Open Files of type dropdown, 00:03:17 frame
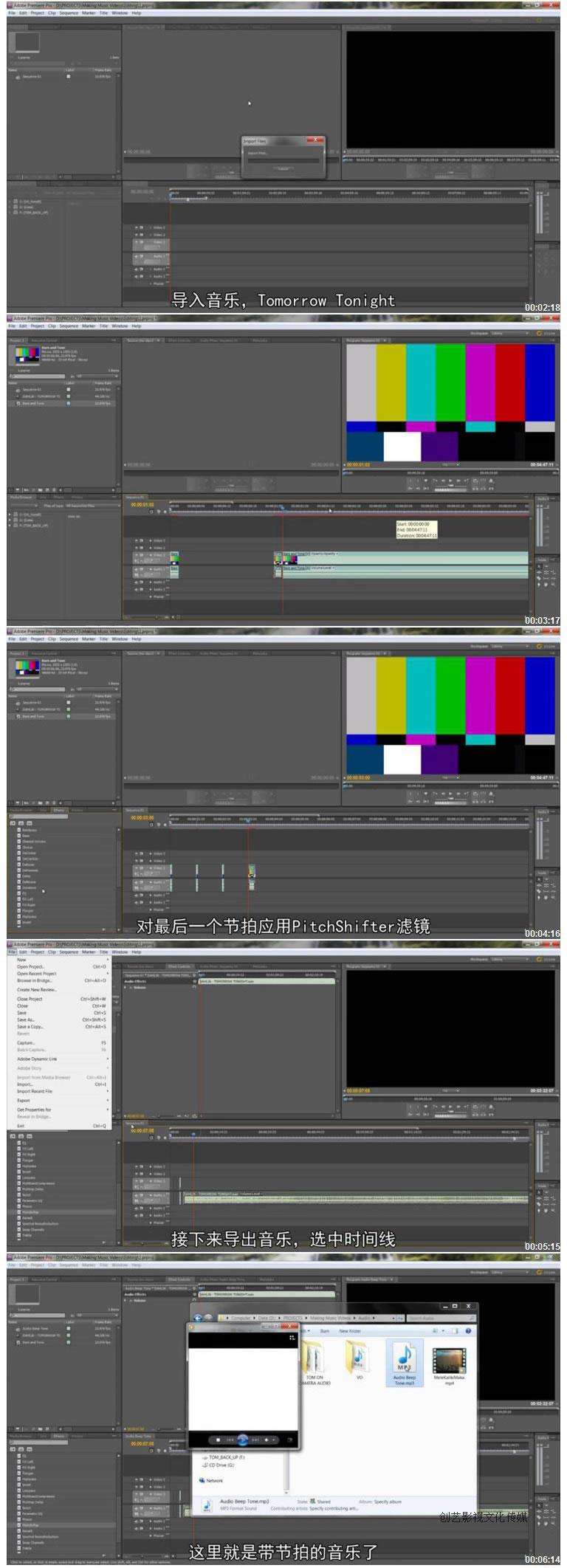567x1568 pixels. pyautogui.click(x=92, y=506)
